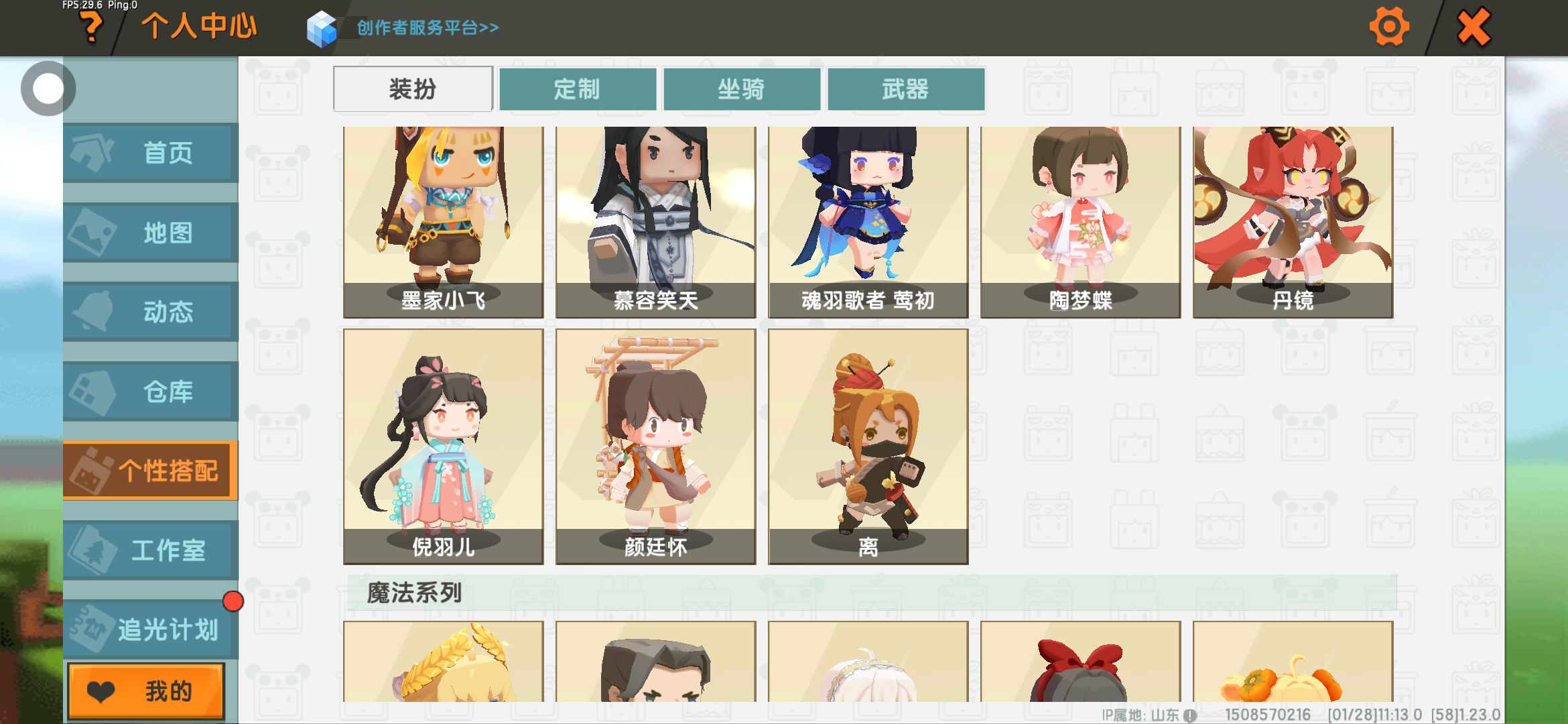Click the 我的 heart button
This screenshot has width=1568, height=724.
click(146, 690)
